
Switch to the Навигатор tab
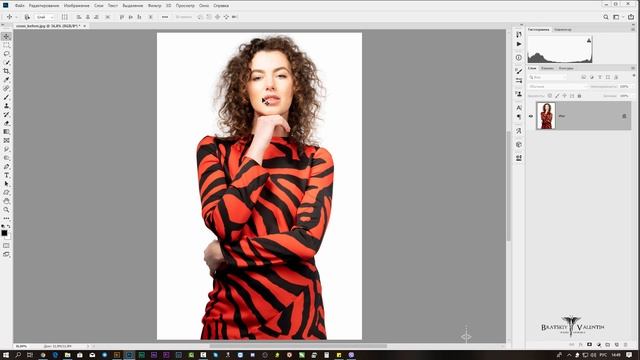click(x=563, y=29)
